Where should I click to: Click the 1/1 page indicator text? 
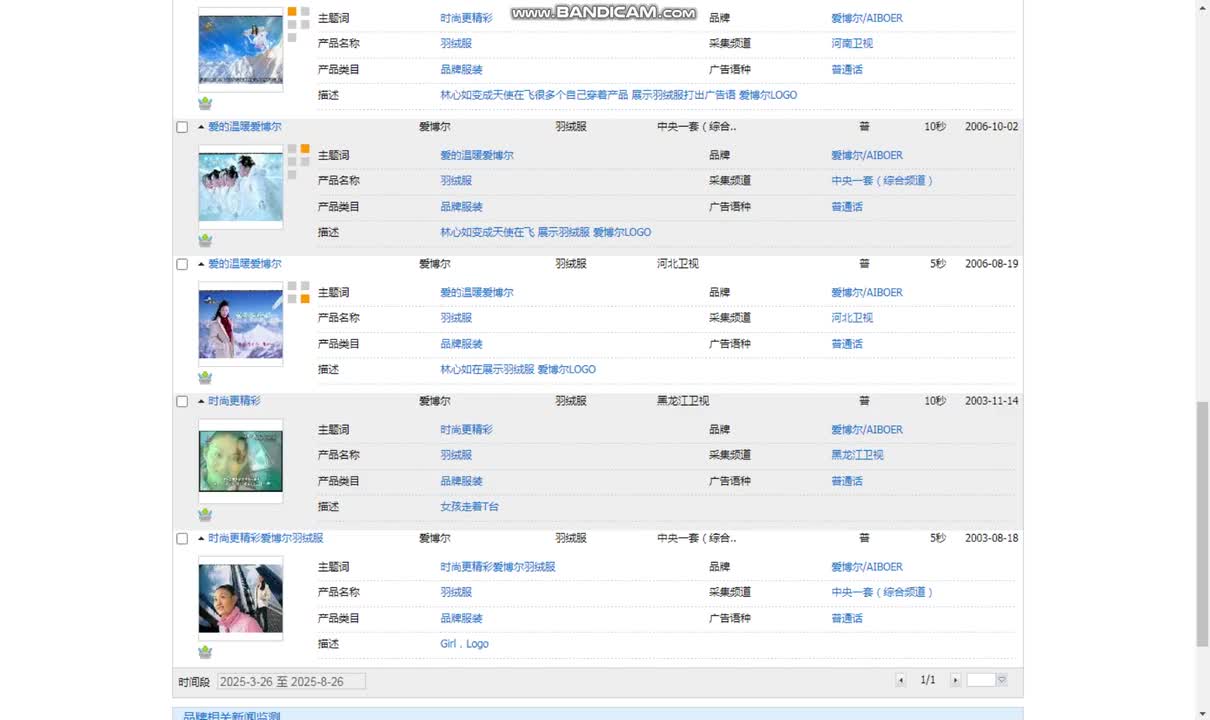928,680
